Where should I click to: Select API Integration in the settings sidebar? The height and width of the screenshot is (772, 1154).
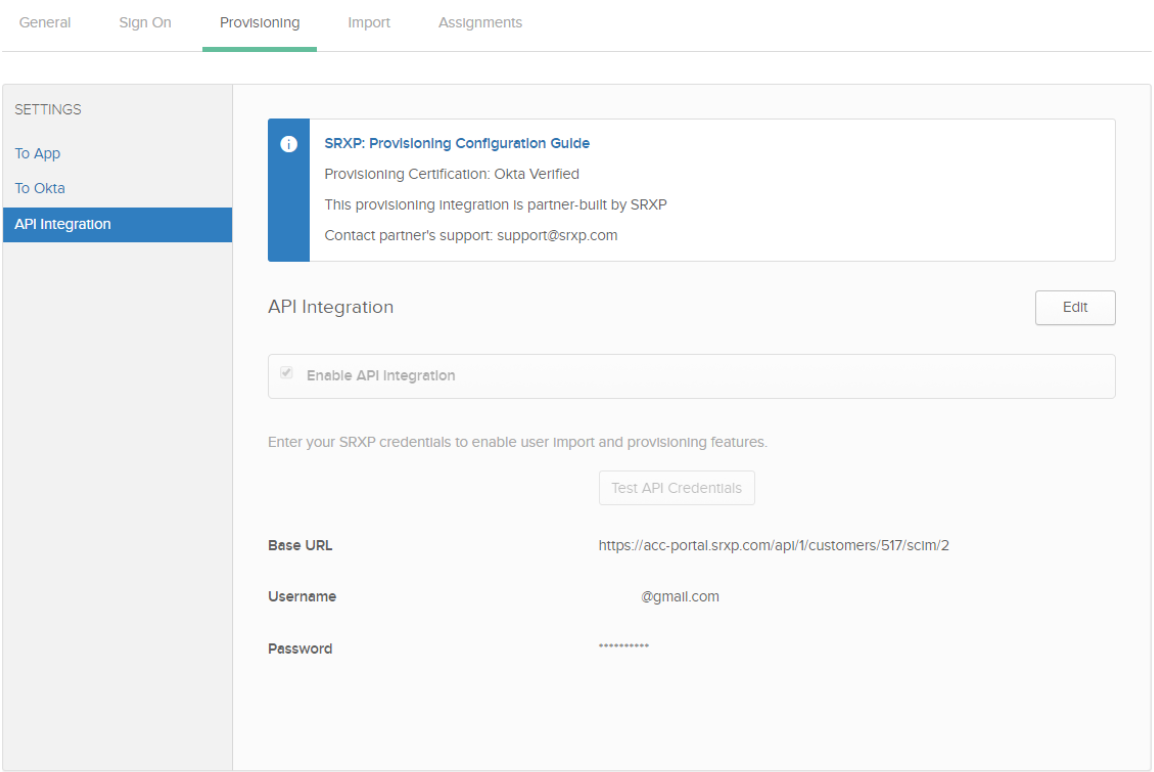pos(63,224)
